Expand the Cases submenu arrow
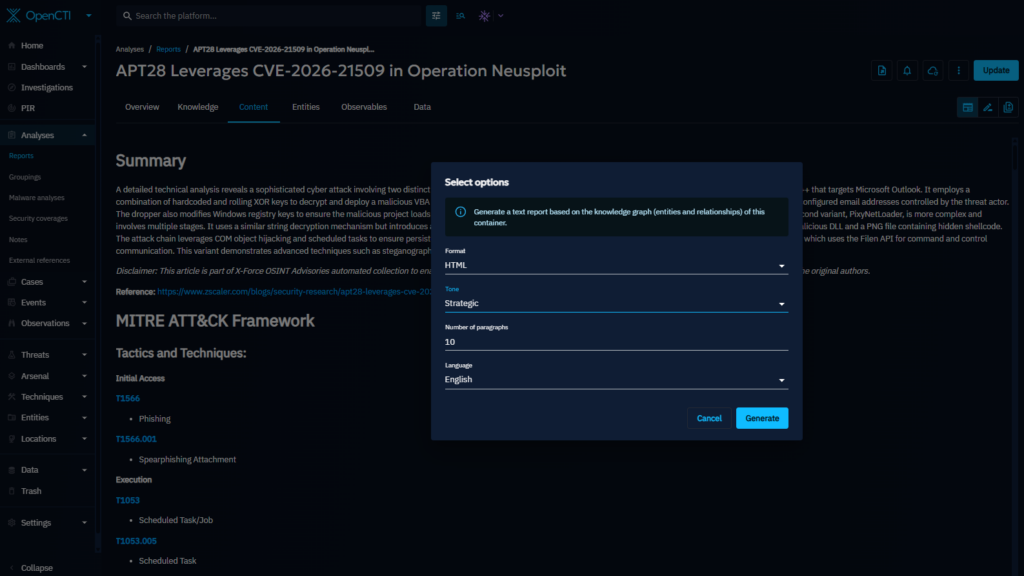The height and width of the screenshot is (576, 1024). pos(84,282)
